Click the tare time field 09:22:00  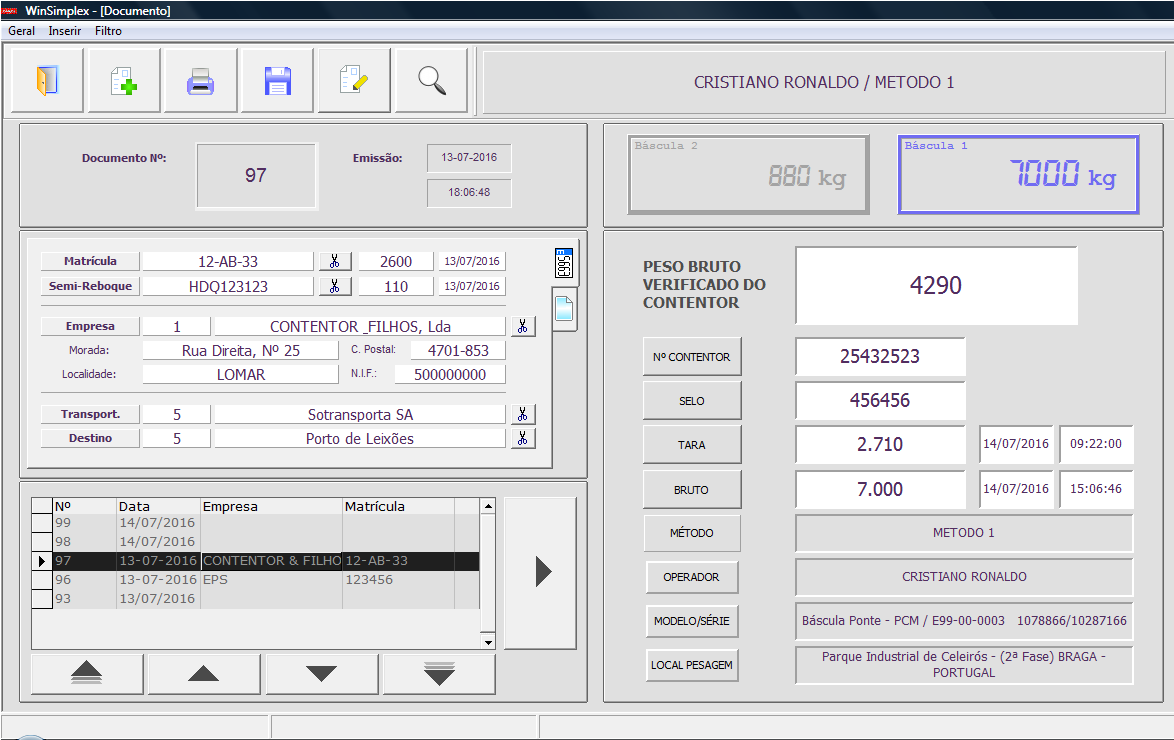click(1096, 444)
